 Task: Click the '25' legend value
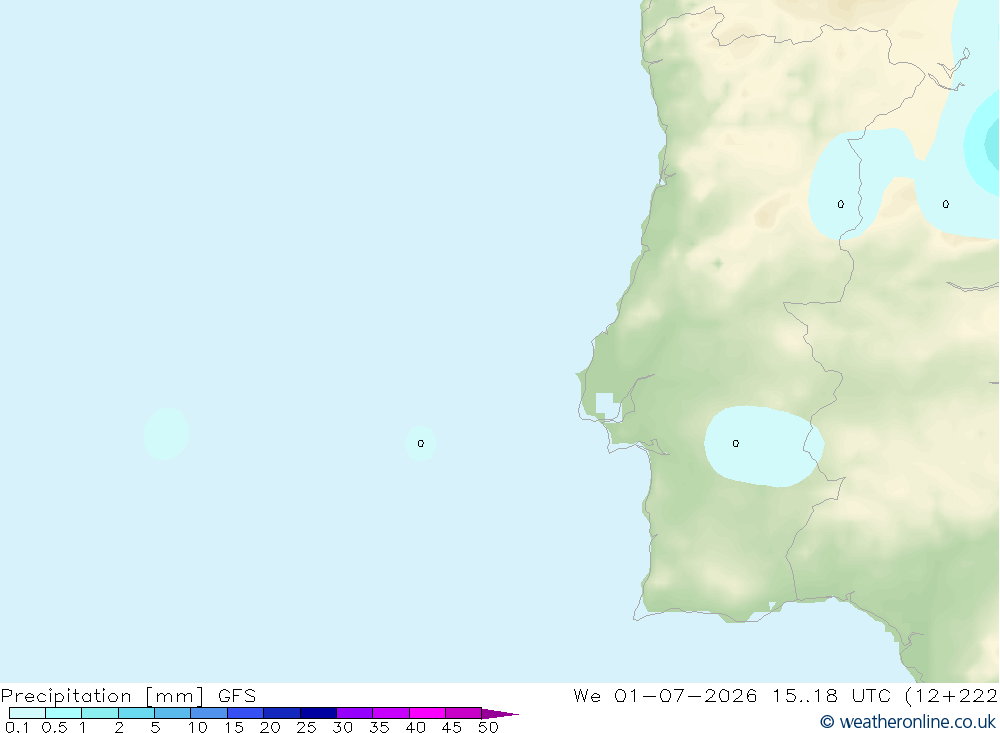pyautogui.click(x=307, y=727)
